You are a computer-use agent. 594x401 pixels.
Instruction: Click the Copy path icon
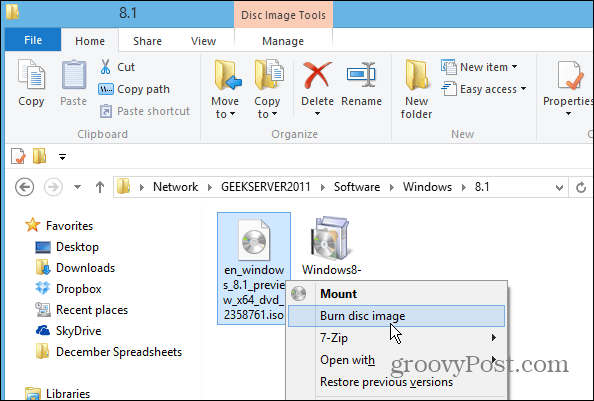coord(106,89)
